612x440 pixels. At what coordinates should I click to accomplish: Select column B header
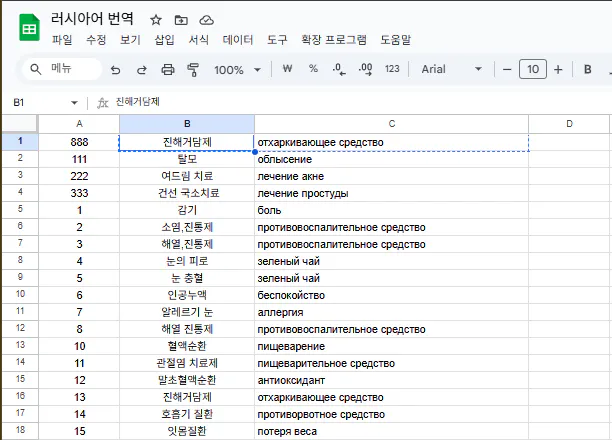(187, 124)
